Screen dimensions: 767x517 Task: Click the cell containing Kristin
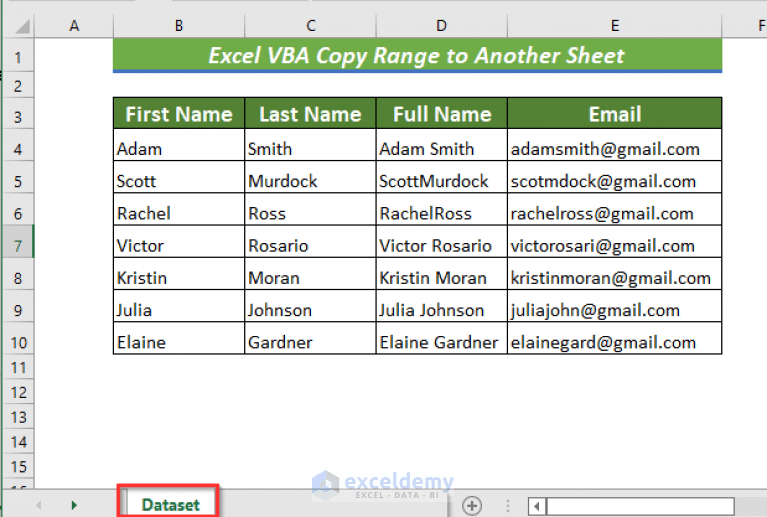pyautogui.click(x=179, y=274)
